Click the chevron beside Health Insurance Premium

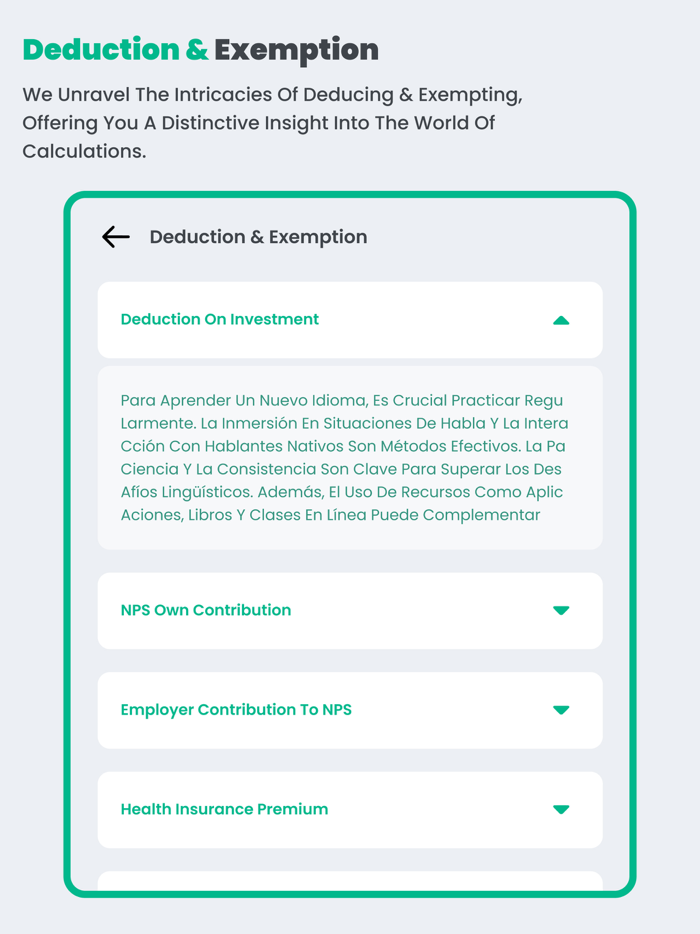562,810
